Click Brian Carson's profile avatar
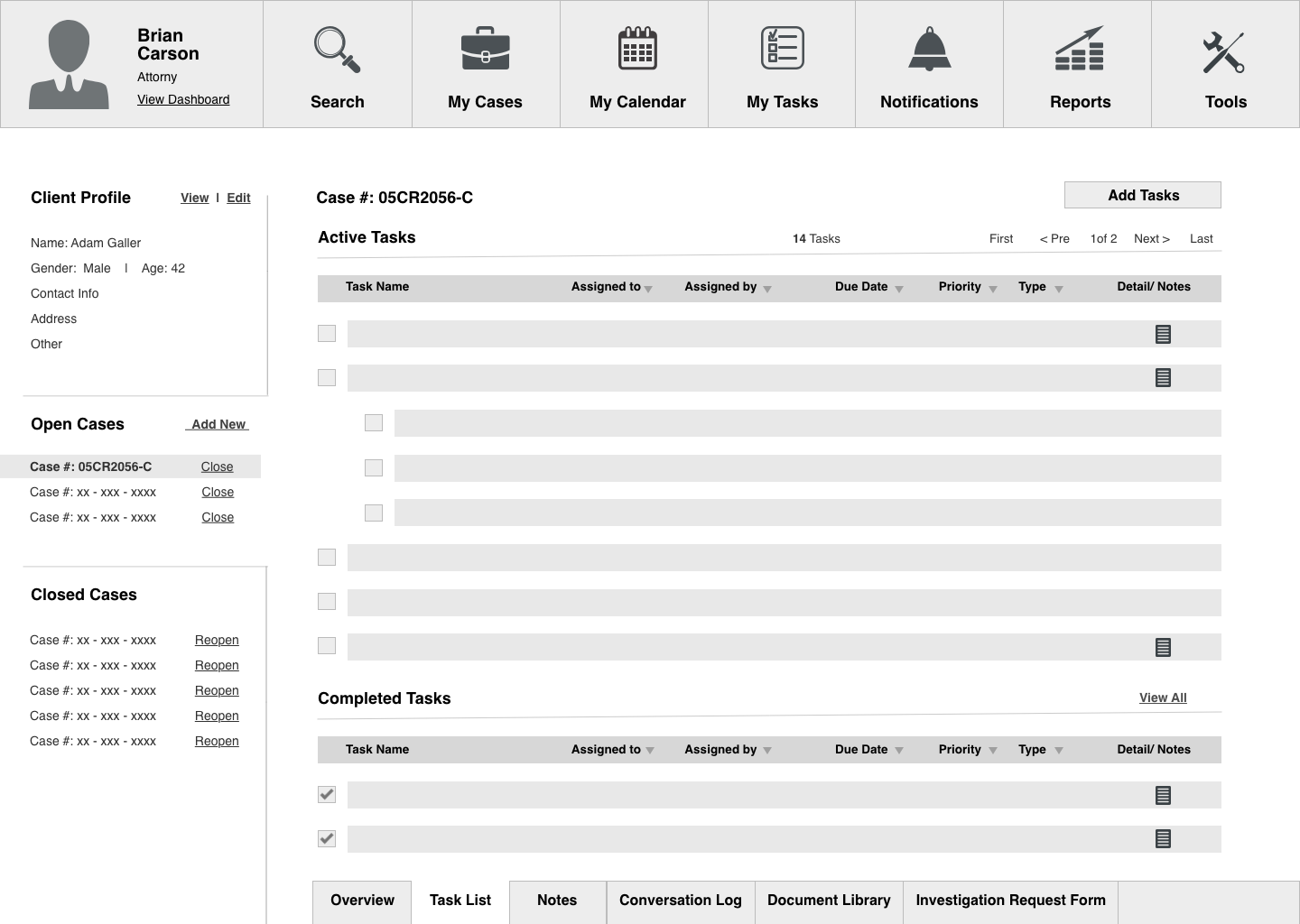 tap(69, 65)
